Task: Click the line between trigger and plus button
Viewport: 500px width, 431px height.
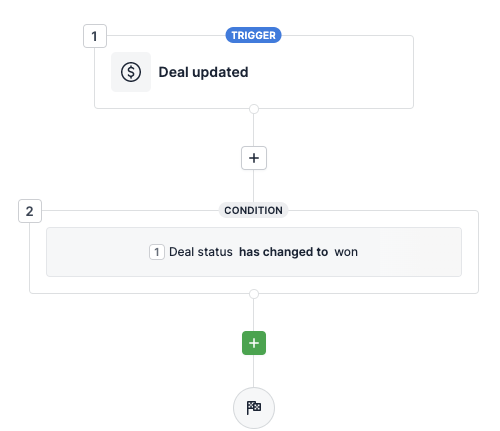Action: pyautogui.click(x=254, y=130)
